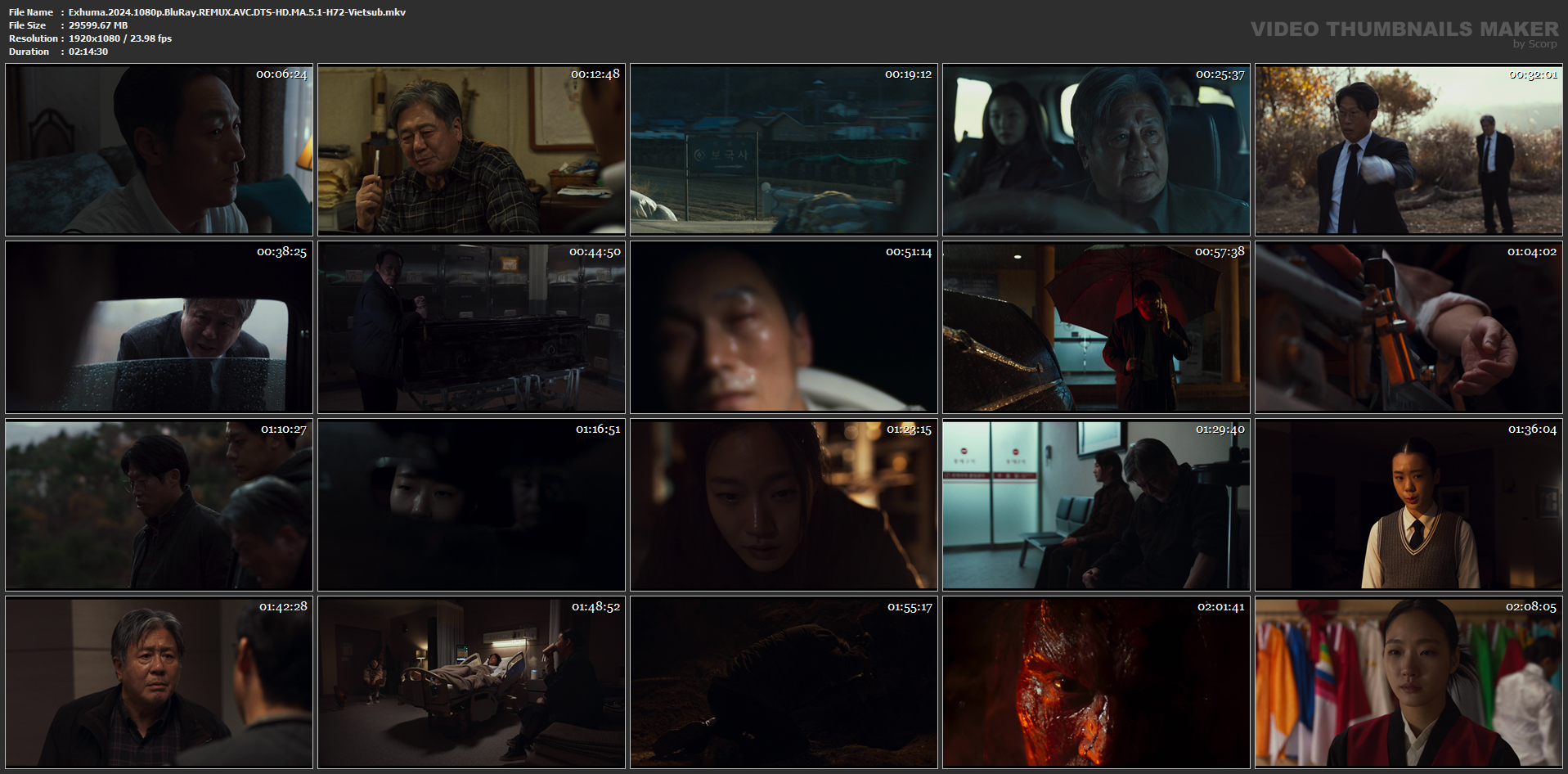This screenshot has width=1568, height=774.
Task: Click the 'File Size' label
Action: click(x=28, y=25)
